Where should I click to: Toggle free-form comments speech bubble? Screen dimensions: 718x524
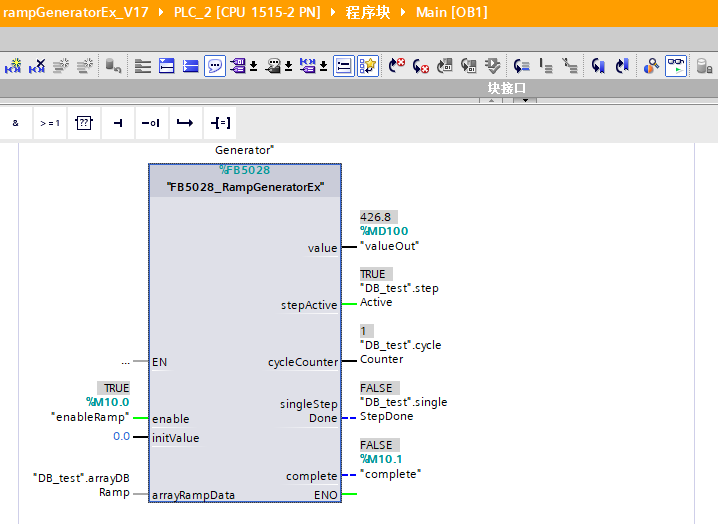(x=215, y=66)
